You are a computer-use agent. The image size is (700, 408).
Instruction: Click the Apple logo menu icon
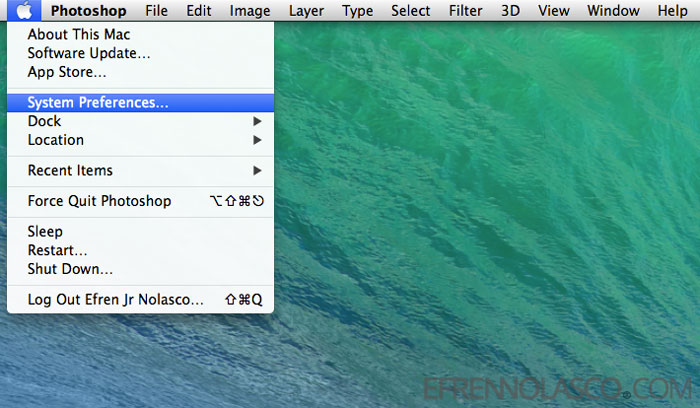[x=24, y=10]
